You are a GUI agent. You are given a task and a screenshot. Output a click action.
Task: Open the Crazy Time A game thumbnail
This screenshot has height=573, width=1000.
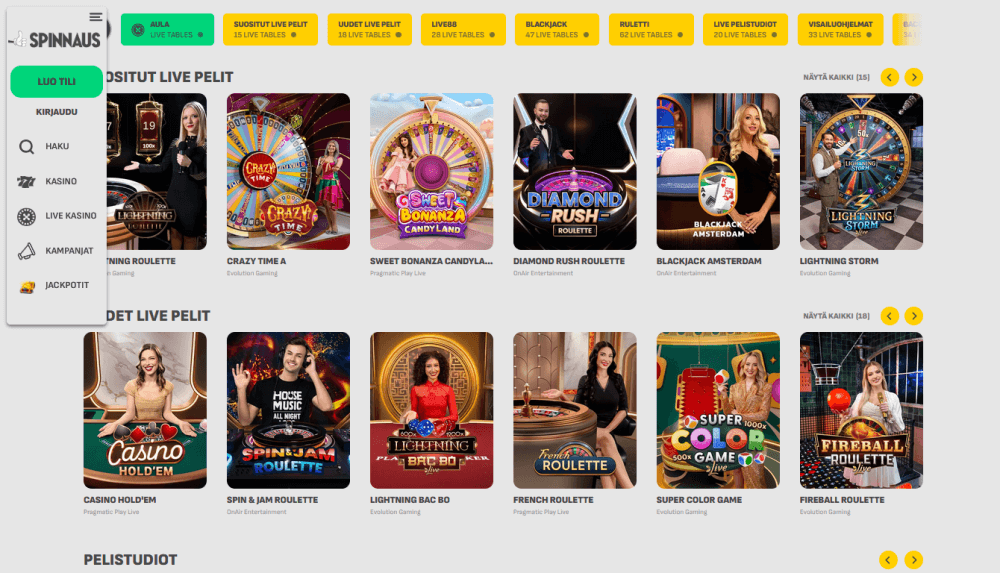click(288, 172)
